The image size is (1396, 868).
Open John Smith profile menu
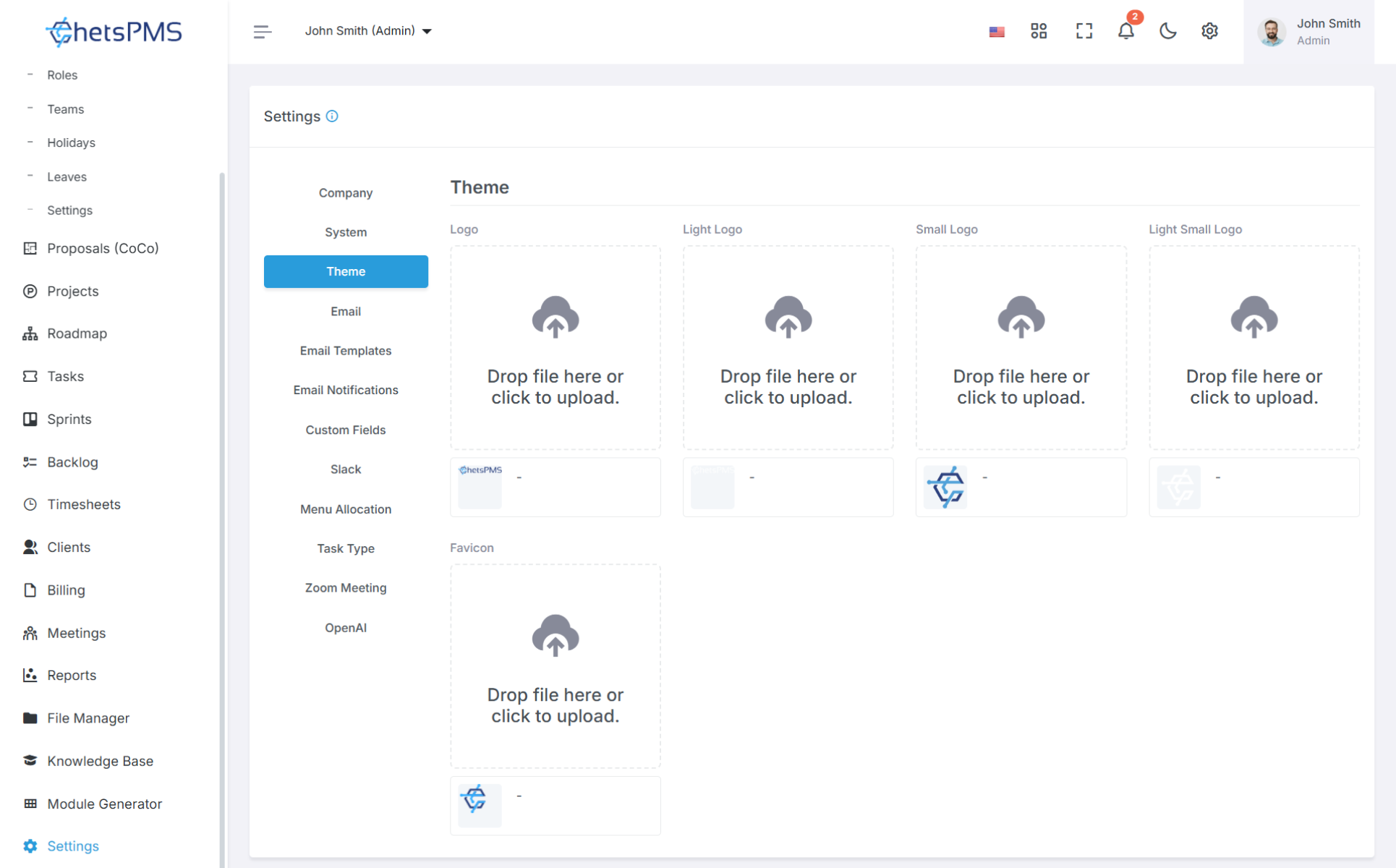pyautogui.click(x=1308, y=32)
